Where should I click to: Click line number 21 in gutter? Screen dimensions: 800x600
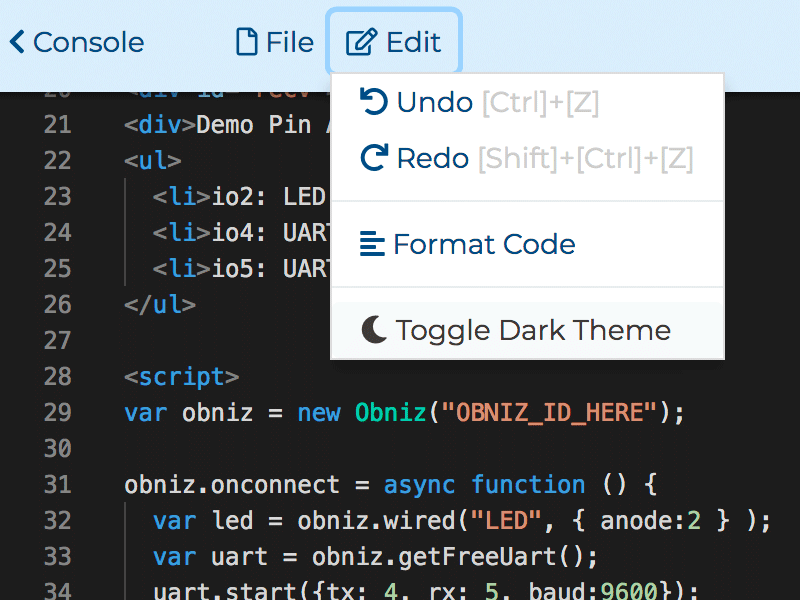click(57, 125)
